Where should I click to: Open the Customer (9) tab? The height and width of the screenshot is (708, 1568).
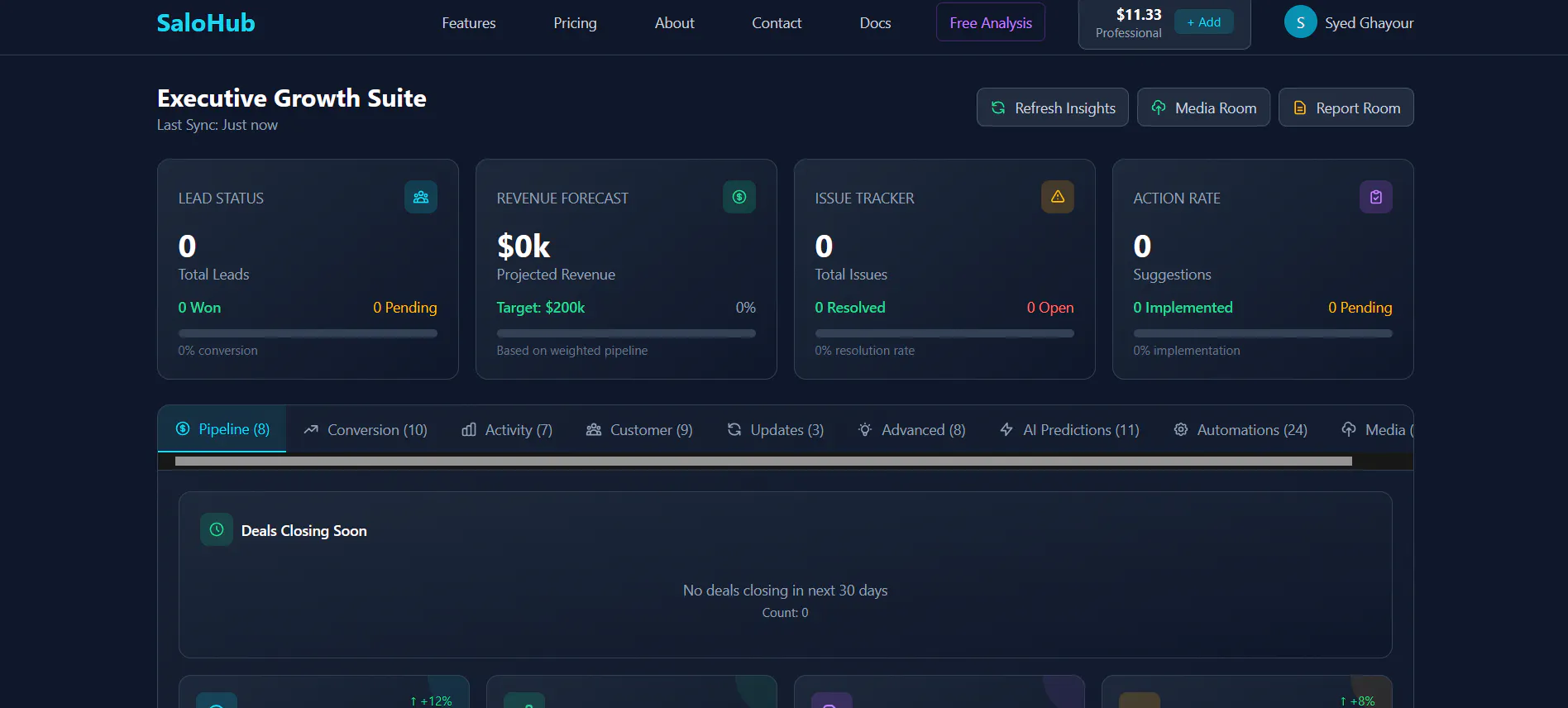coord(639,429)
